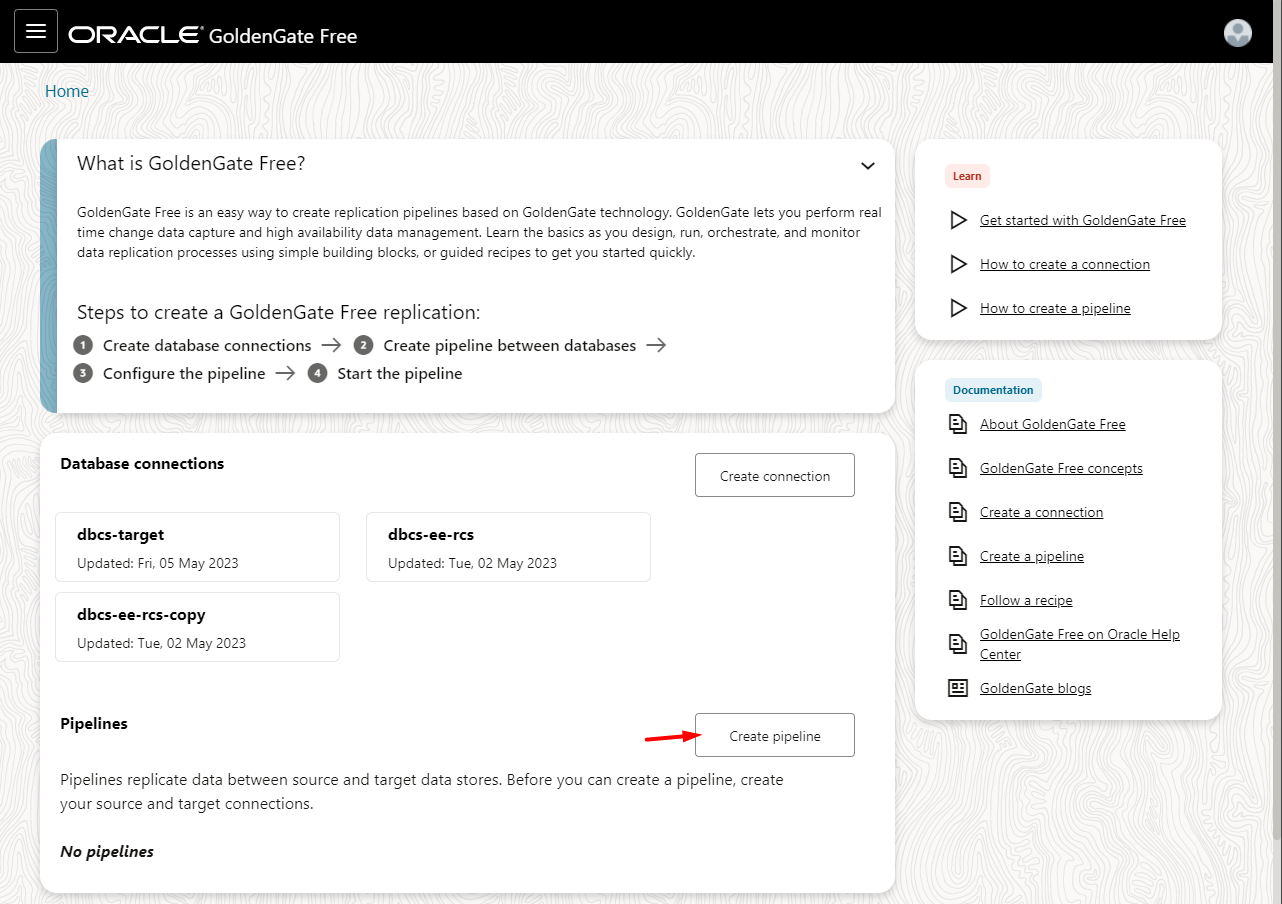Screen dimensions: 1282x904
Task: Go to the Home breadcrumb
Action: coord(67,91)
